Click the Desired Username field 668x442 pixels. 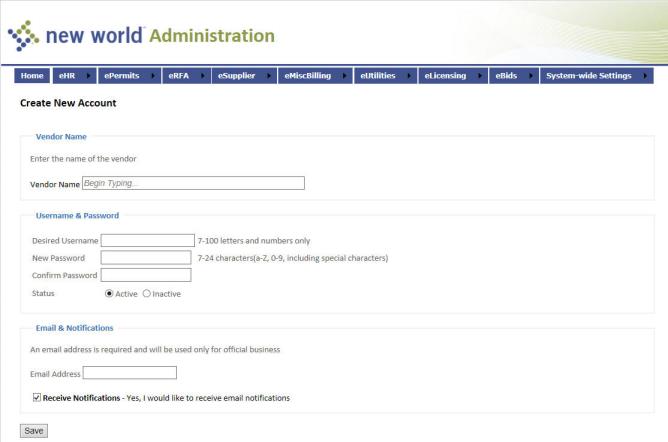147,240
